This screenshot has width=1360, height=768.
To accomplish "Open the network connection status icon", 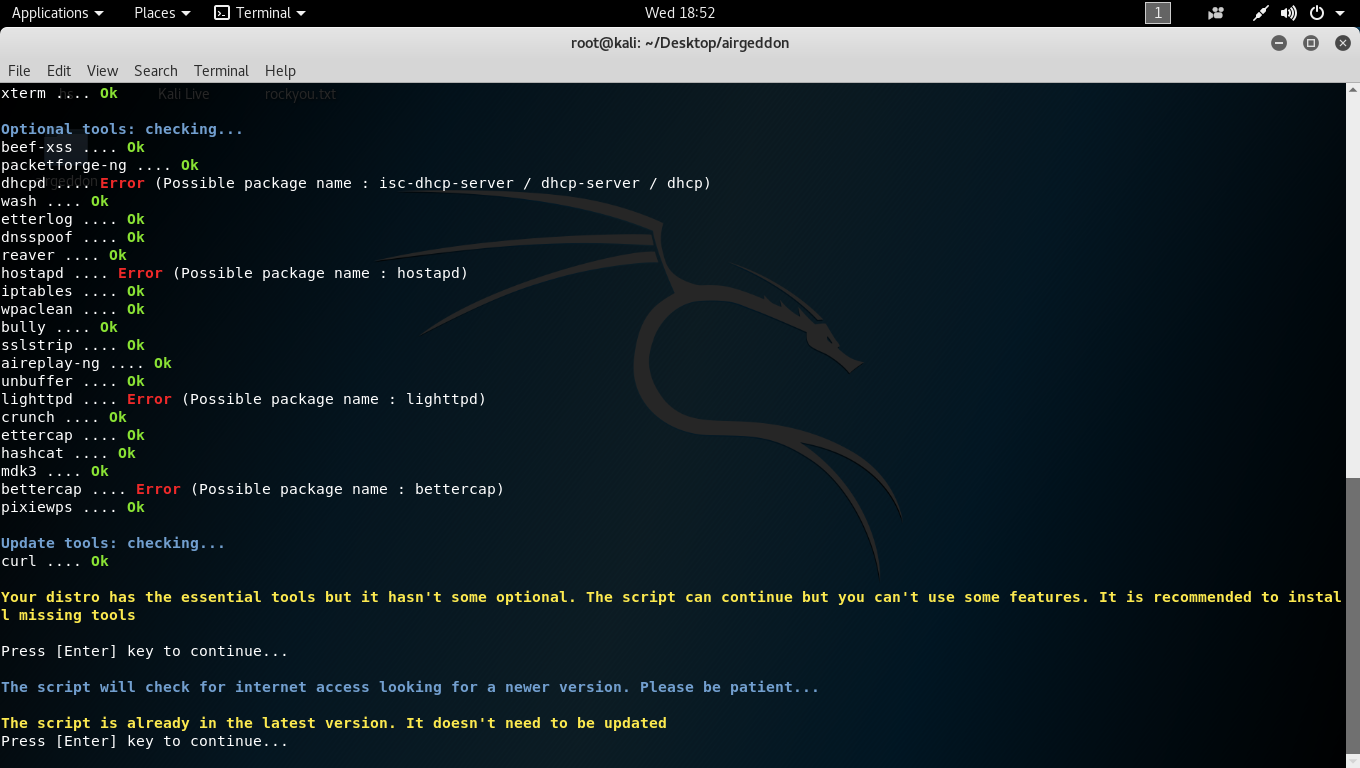I will (x=1261, y=13).
